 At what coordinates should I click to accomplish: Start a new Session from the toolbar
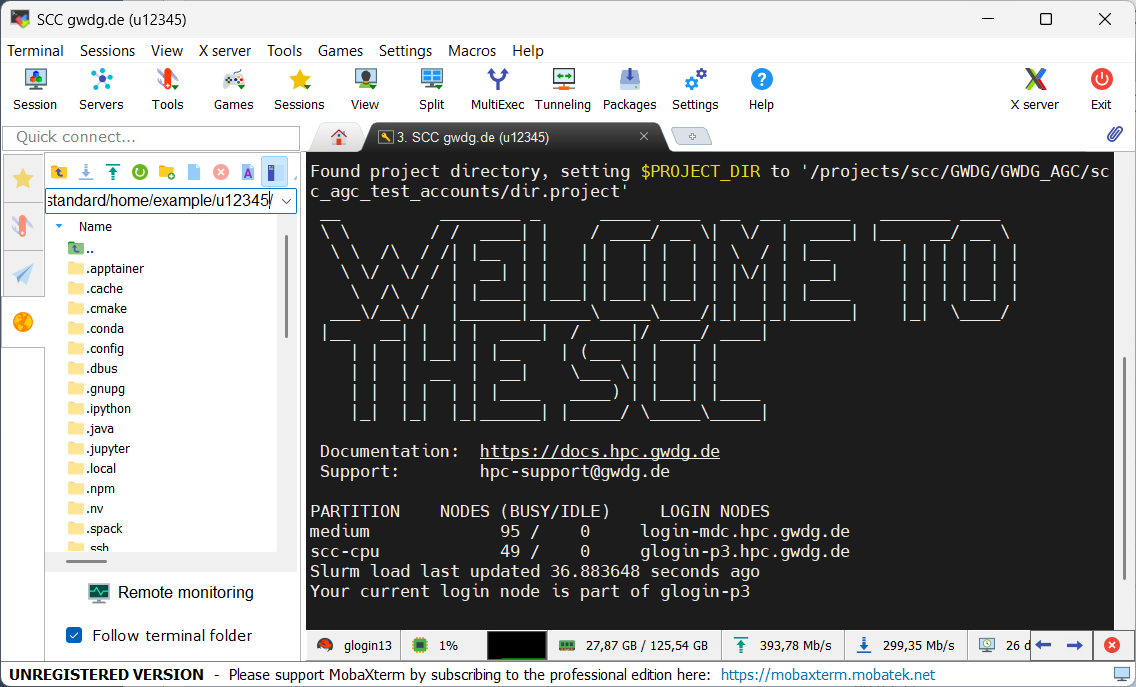point(35,88)
